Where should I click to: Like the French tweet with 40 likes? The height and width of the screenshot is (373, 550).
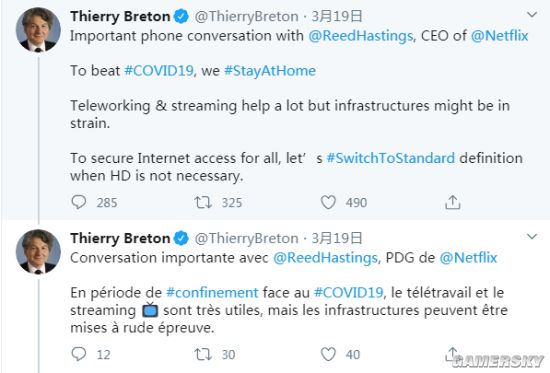pos(328,354)
